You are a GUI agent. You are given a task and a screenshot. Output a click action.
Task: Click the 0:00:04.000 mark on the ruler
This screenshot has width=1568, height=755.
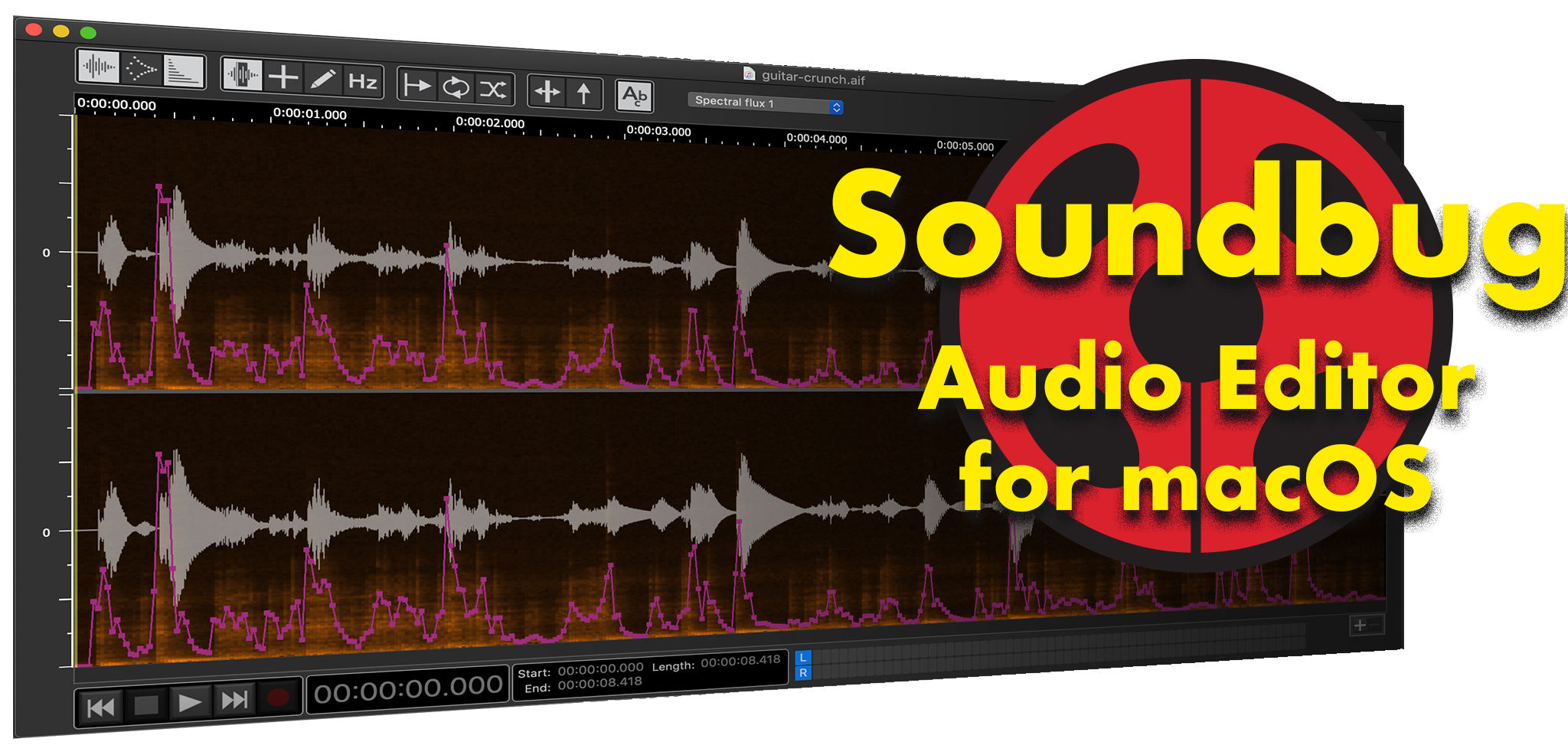click(x=816, y=139)
